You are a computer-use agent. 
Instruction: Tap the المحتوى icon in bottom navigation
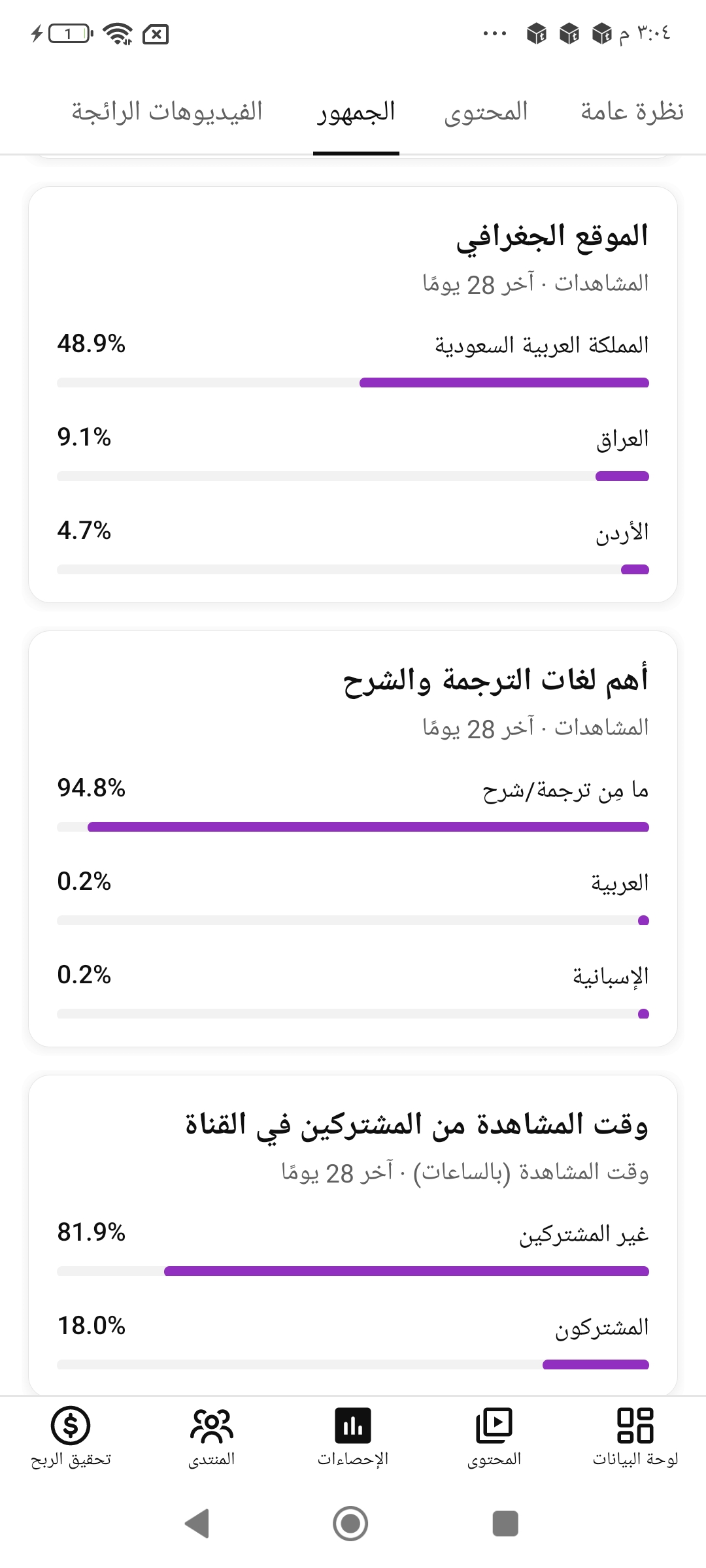[x=494, y=1426]
